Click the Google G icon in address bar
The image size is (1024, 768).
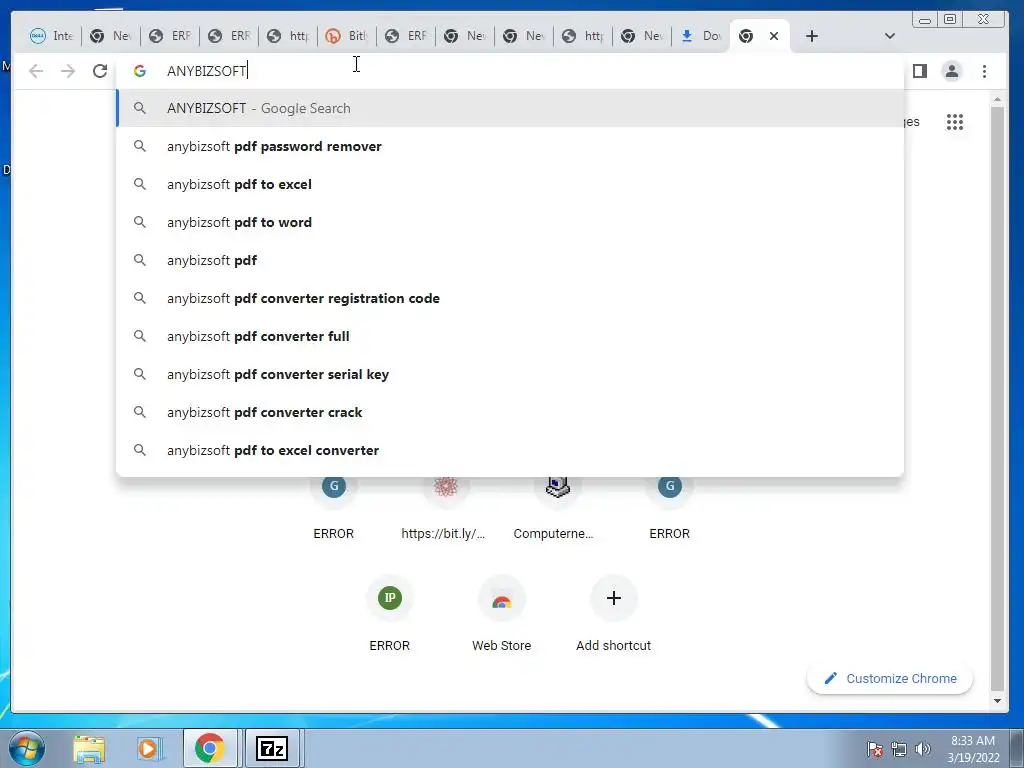(140, 71)
